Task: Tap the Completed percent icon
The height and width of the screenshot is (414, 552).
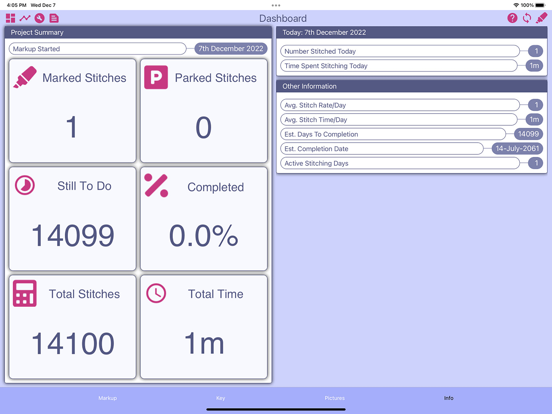Action: [x=156, y=186]
